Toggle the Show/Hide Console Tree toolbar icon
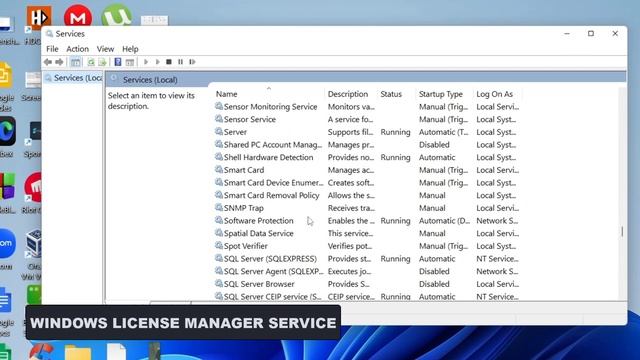The height and width of the screenshot is (360, 640). pos(76,62)
